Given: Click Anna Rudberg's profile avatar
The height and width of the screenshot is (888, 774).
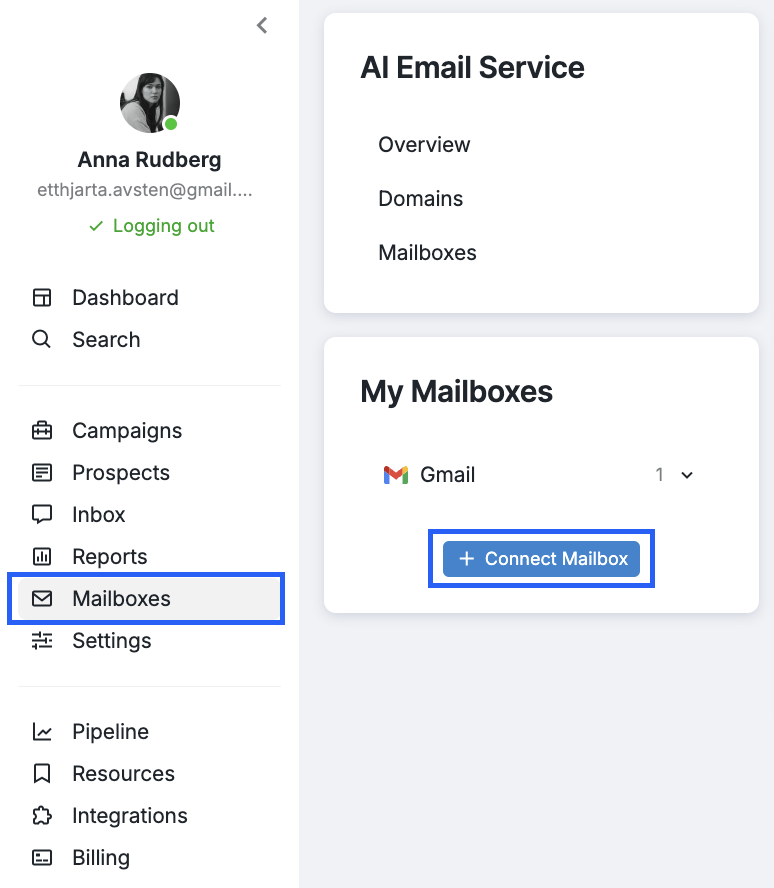Looking at the screenshot, I should point(149,103).
